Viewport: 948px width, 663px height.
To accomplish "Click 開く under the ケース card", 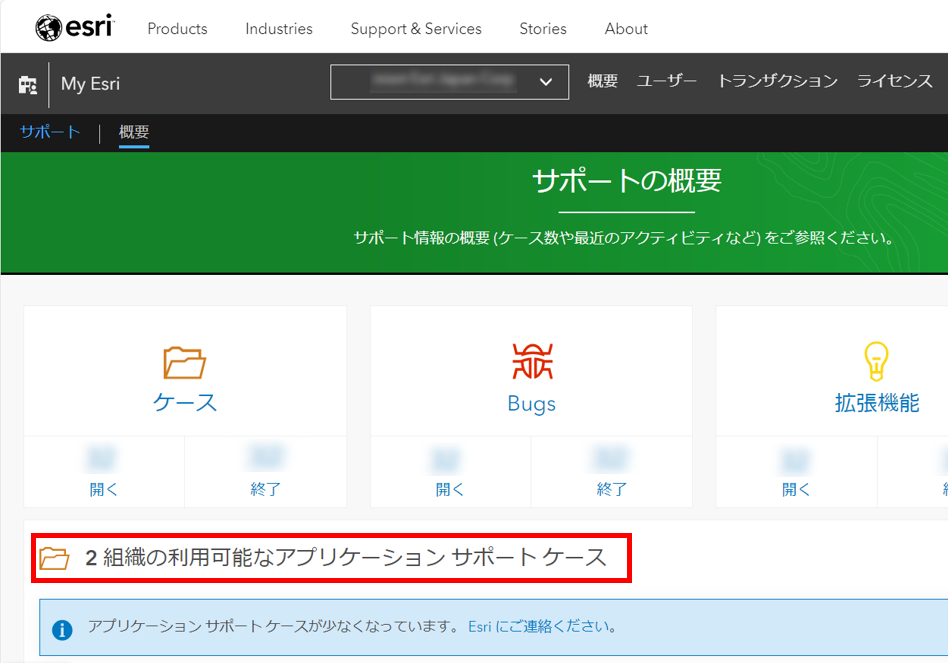I will pyautogui.click(x=103, y=489).
